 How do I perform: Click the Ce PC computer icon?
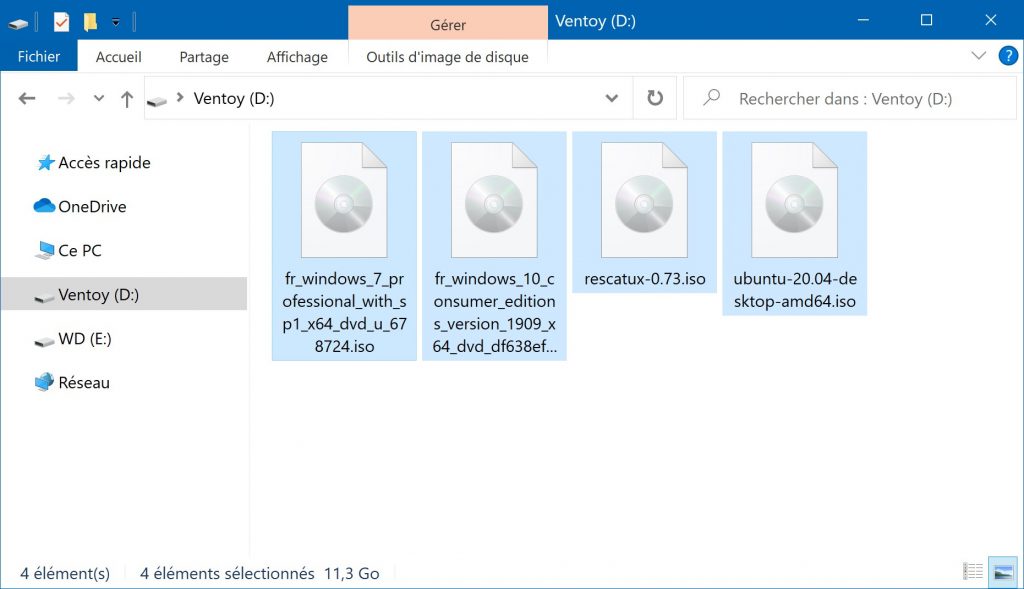(44, 250)
